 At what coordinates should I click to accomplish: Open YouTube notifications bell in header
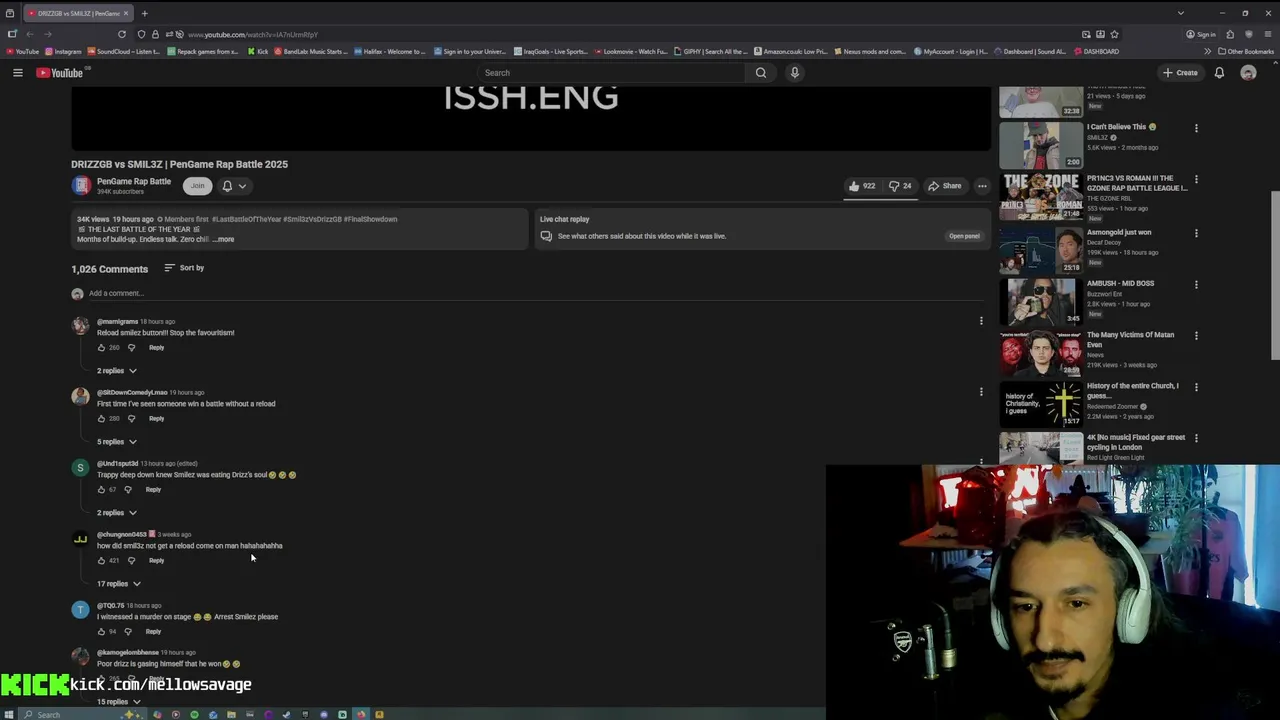coord(1219,72)
